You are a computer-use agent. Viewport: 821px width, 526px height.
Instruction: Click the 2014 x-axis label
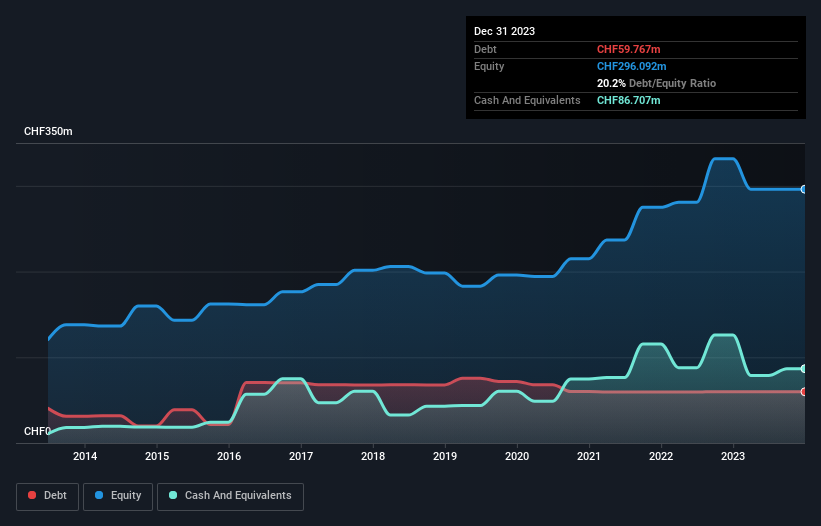[85, 456]
